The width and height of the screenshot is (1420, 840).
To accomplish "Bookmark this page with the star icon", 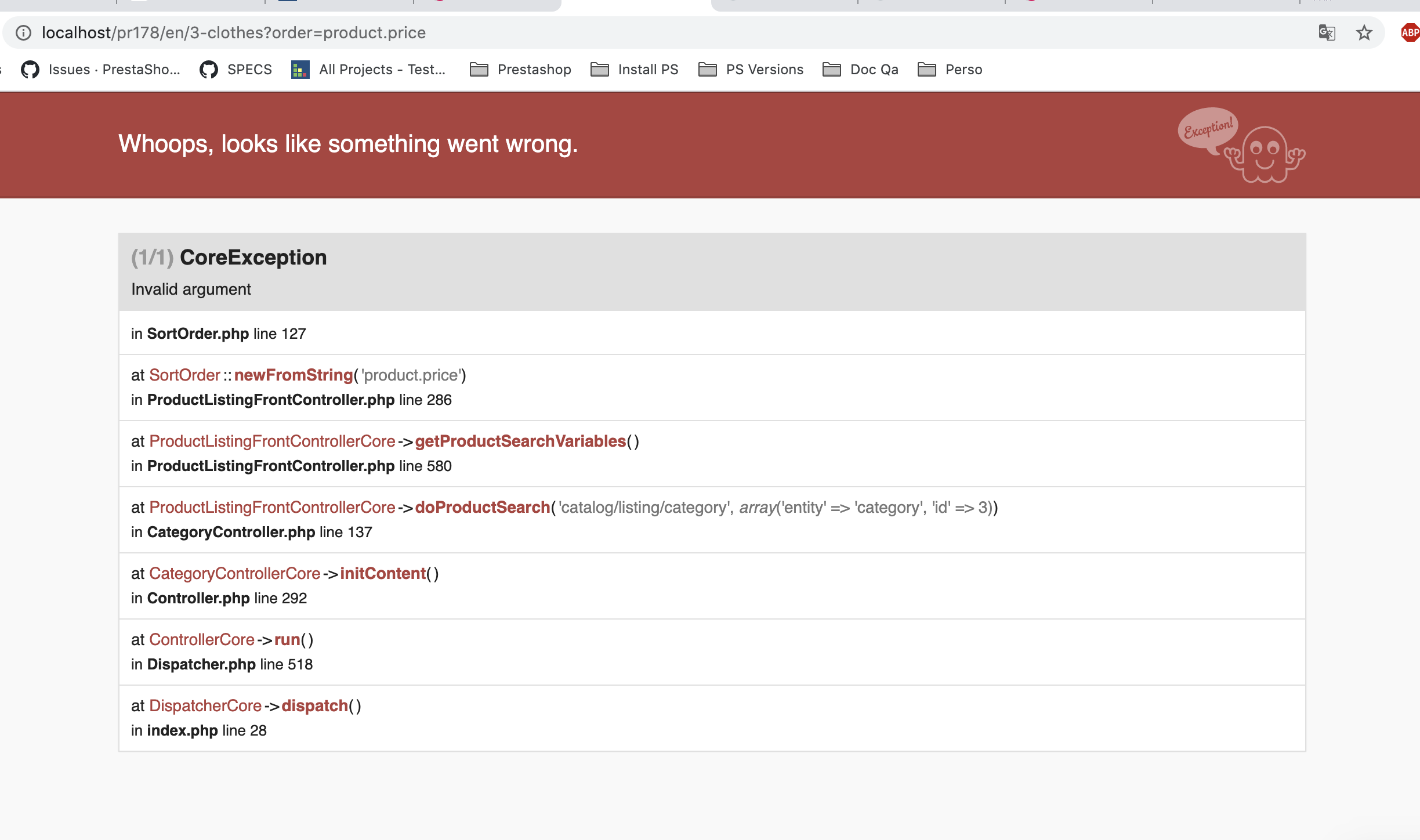I will (x=1364, y=32).
